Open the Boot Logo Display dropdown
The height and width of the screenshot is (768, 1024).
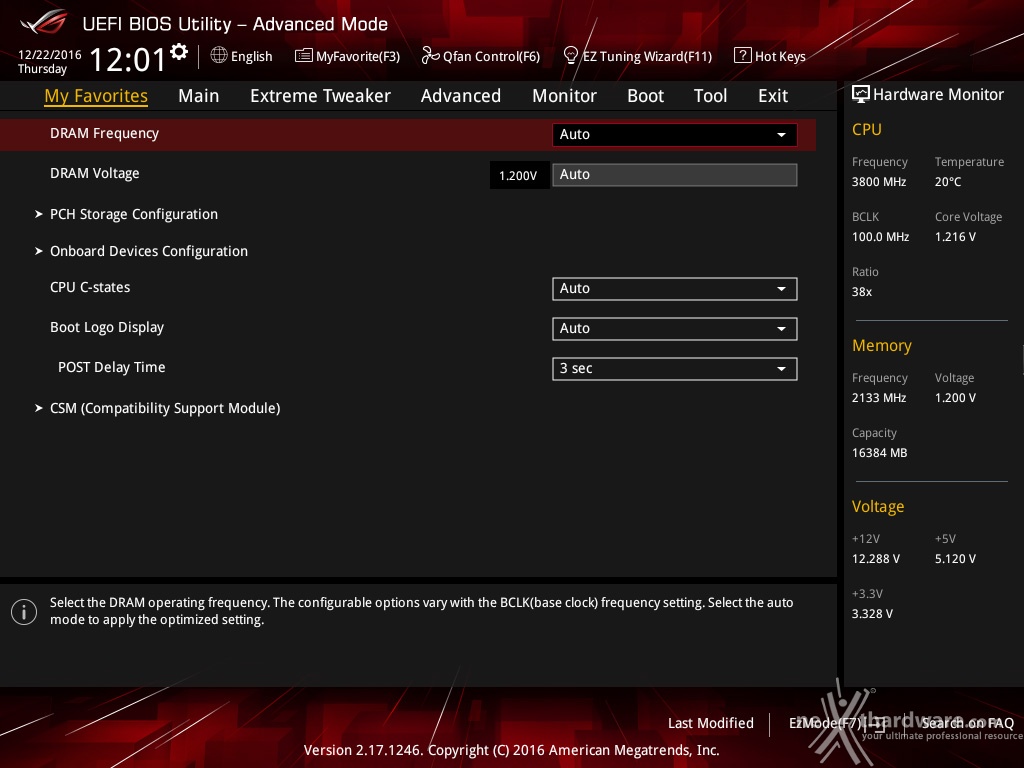pyautogui.click(x=675, y=328)
